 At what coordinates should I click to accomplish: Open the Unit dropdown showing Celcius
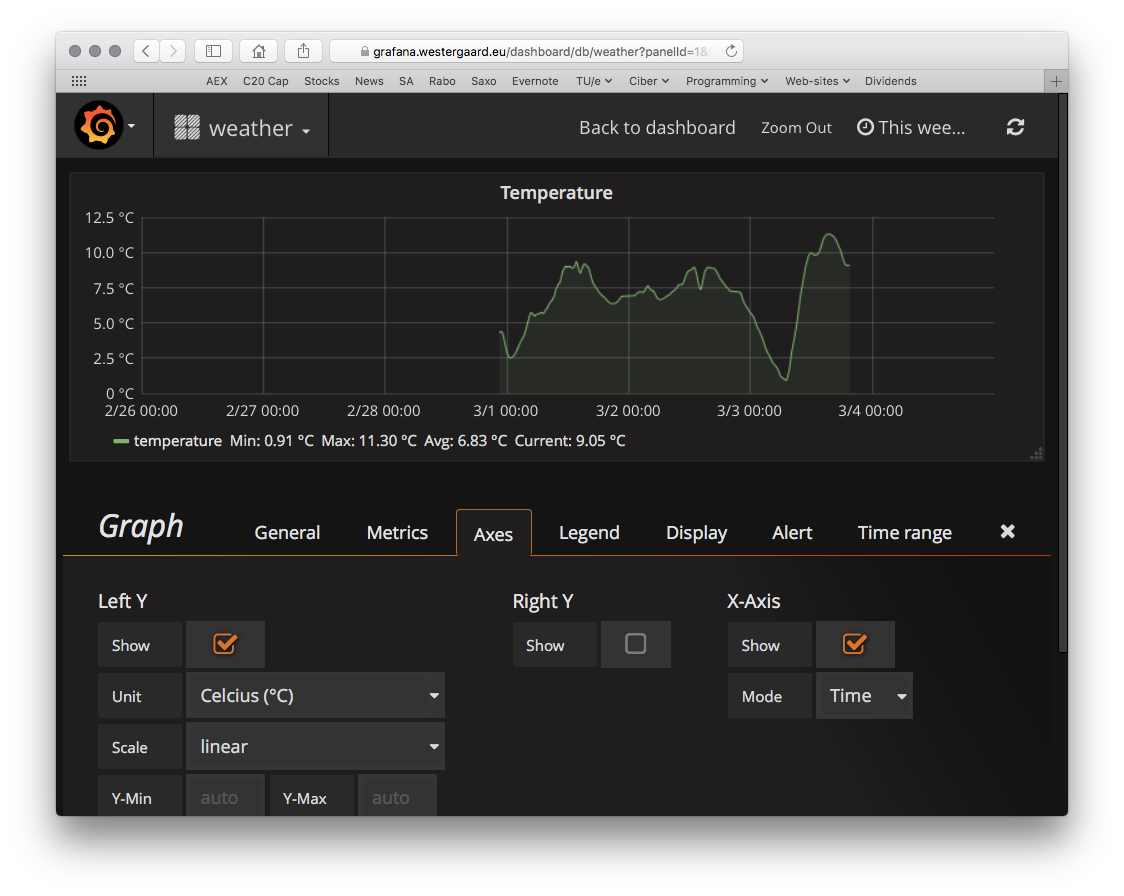click(x=315, y=695)
